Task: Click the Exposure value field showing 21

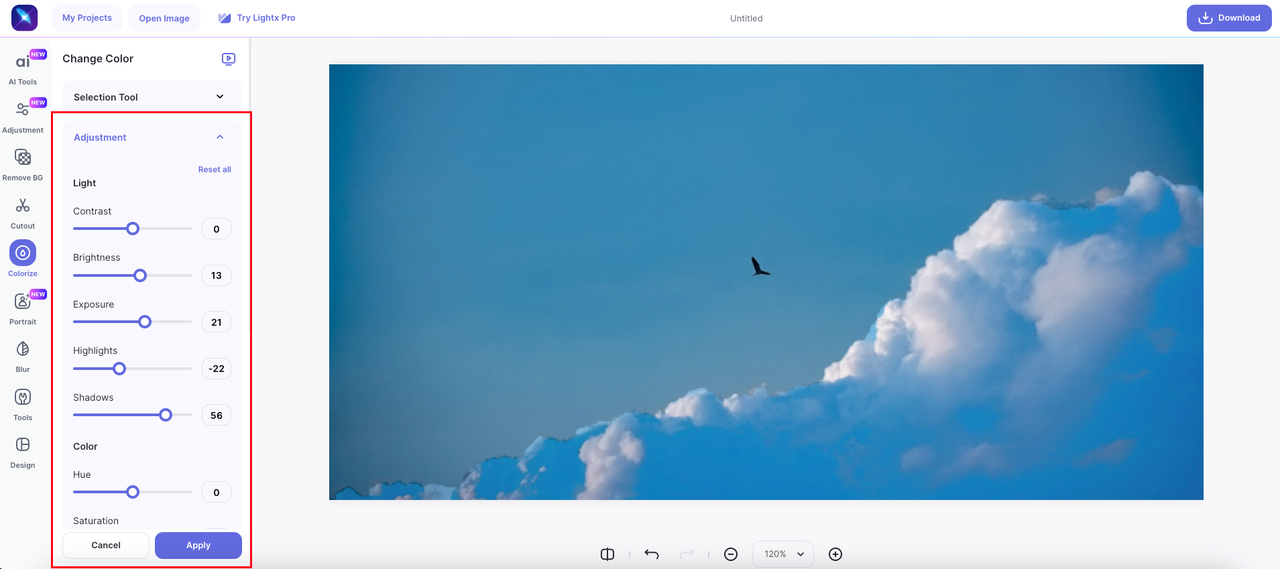Action: [216, 322]
